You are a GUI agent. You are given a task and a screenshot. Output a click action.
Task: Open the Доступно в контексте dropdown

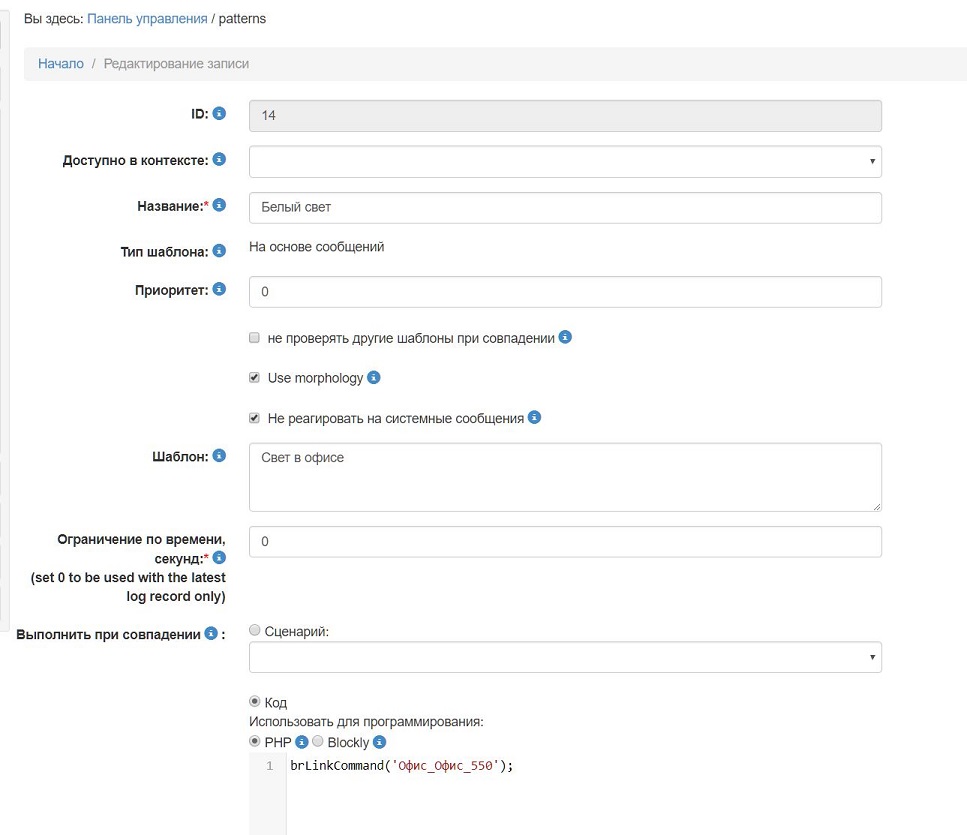pos(565,161)
